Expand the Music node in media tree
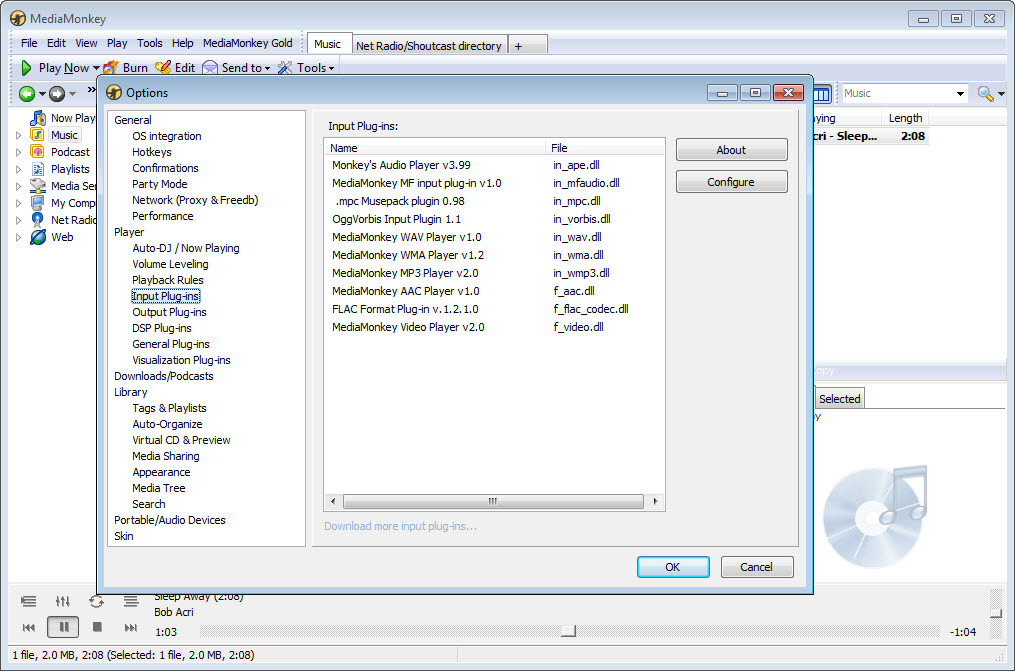 (18, 135)
